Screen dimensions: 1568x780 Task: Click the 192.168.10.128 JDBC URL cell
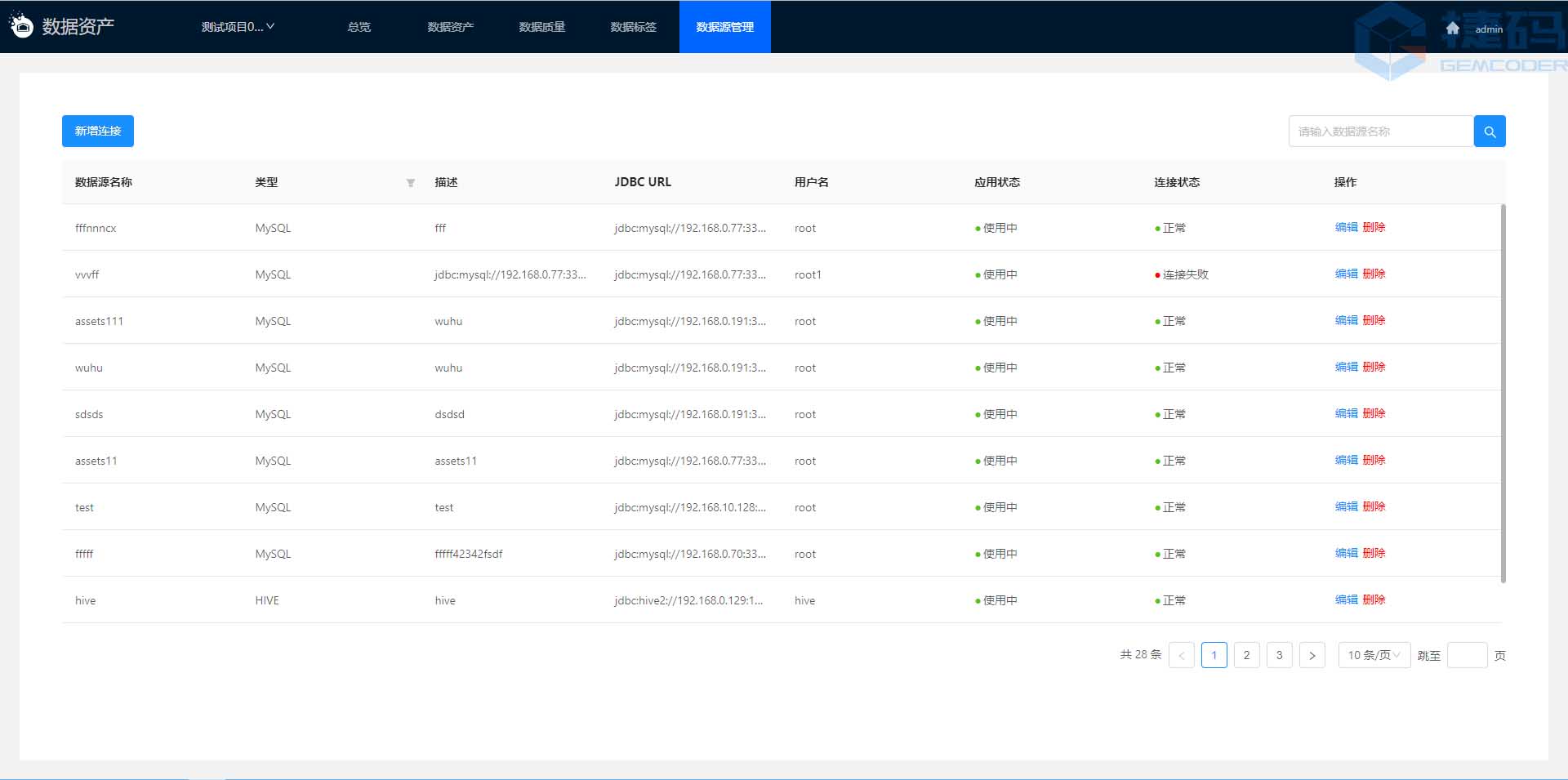690,507
